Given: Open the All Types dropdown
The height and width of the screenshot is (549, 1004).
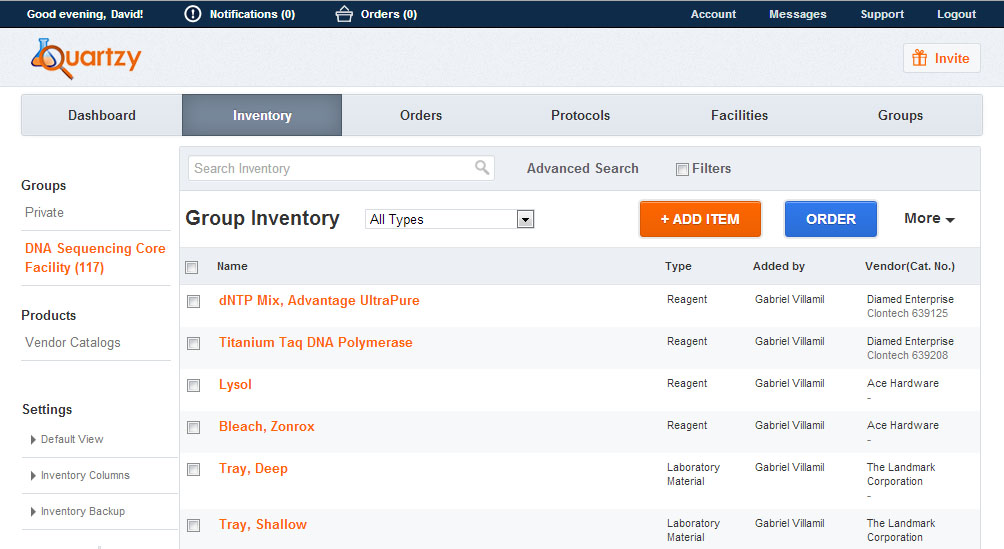Looking at the screenshot, I should point(450,219).
